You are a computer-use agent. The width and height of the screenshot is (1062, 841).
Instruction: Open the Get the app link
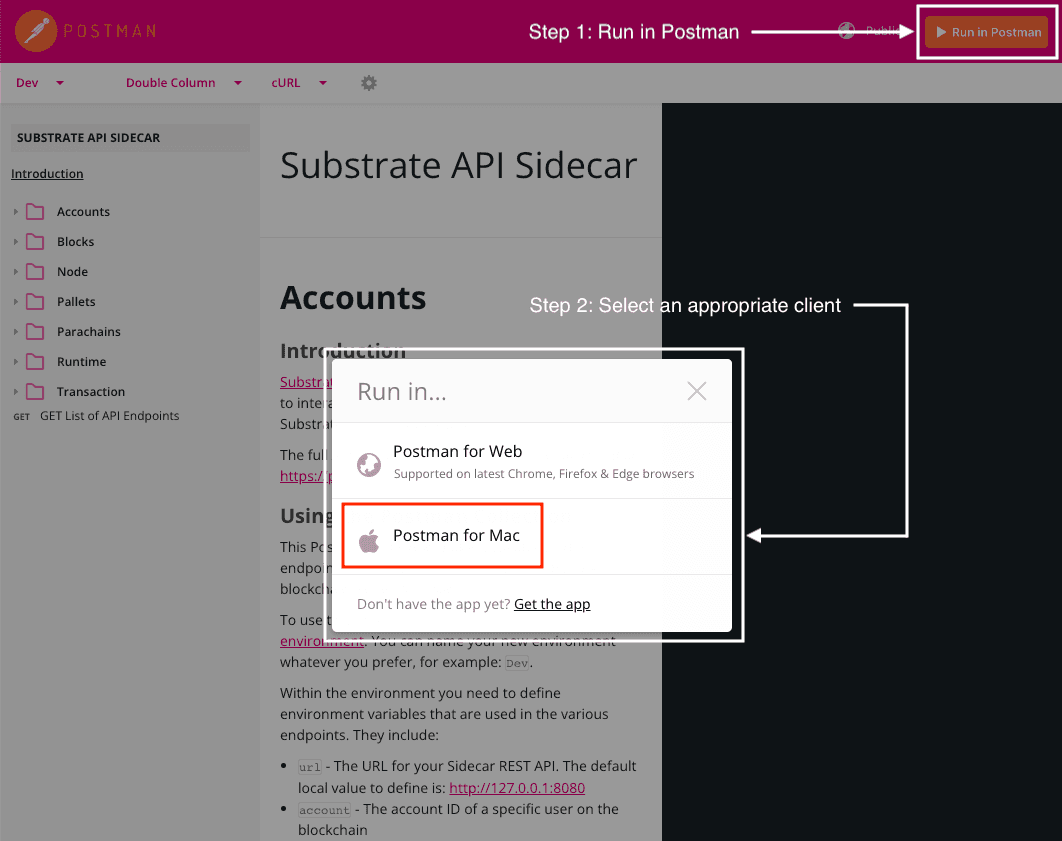(x=552, y=604)
